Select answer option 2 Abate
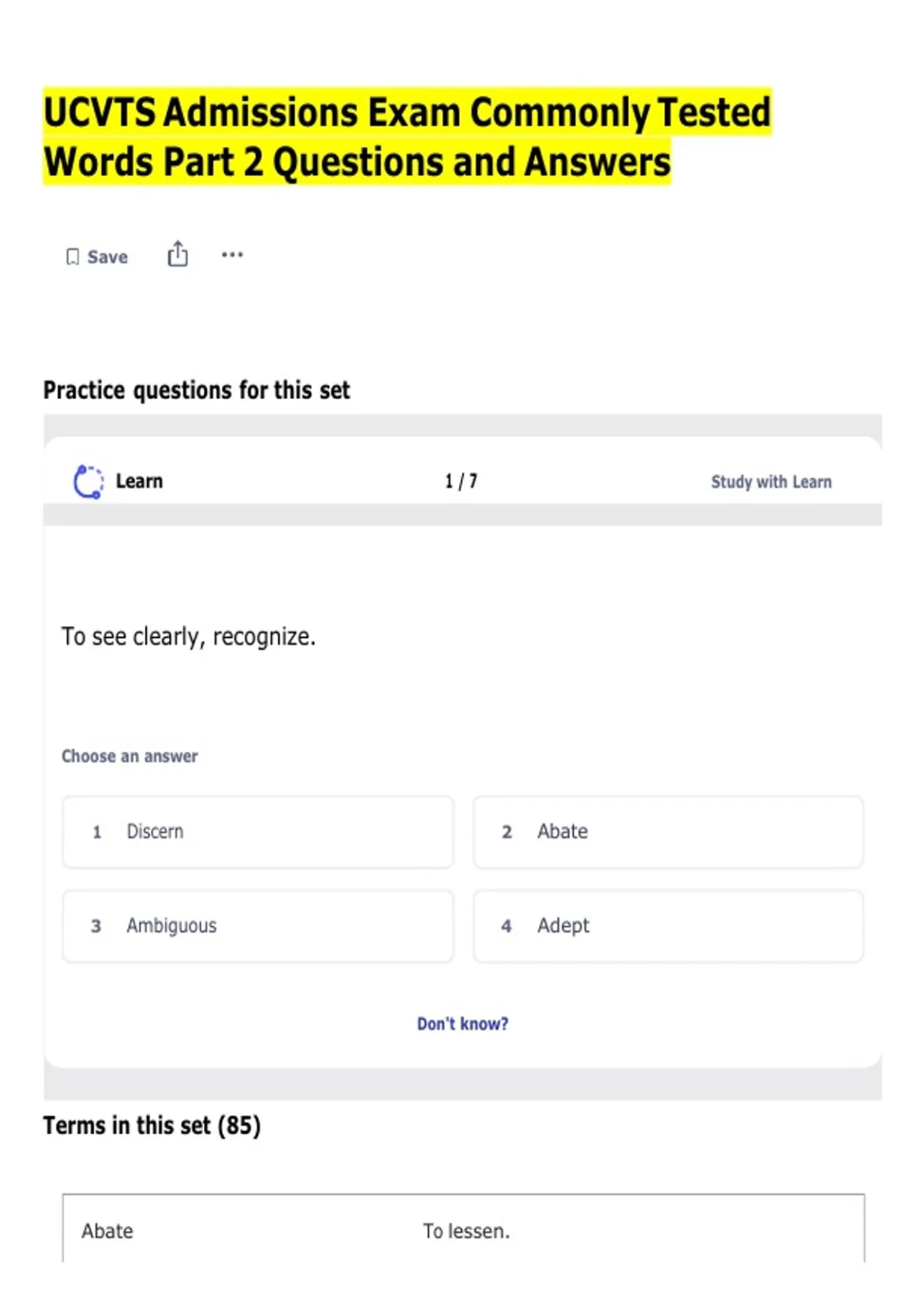This screenshot has width=924, height=1309. pyautogui.click(x=668, y=832)
